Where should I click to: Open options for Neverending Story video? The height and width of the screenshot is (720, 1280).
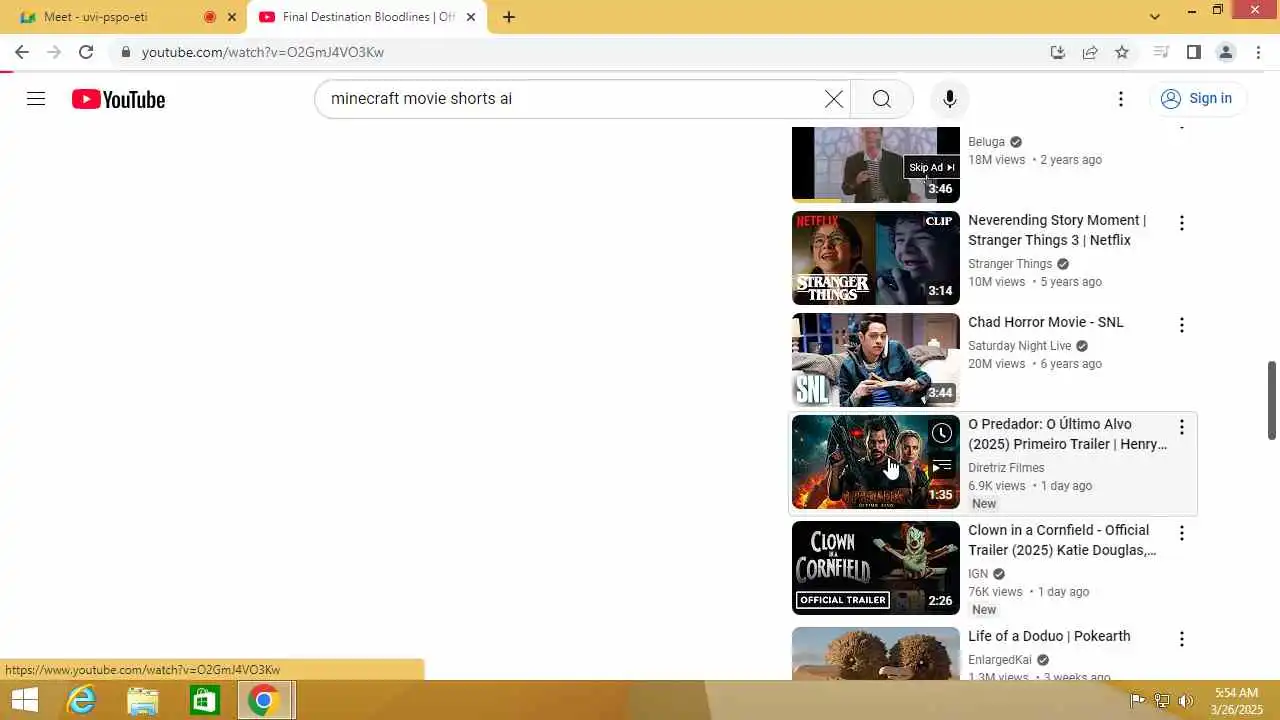click(1181, 223)
